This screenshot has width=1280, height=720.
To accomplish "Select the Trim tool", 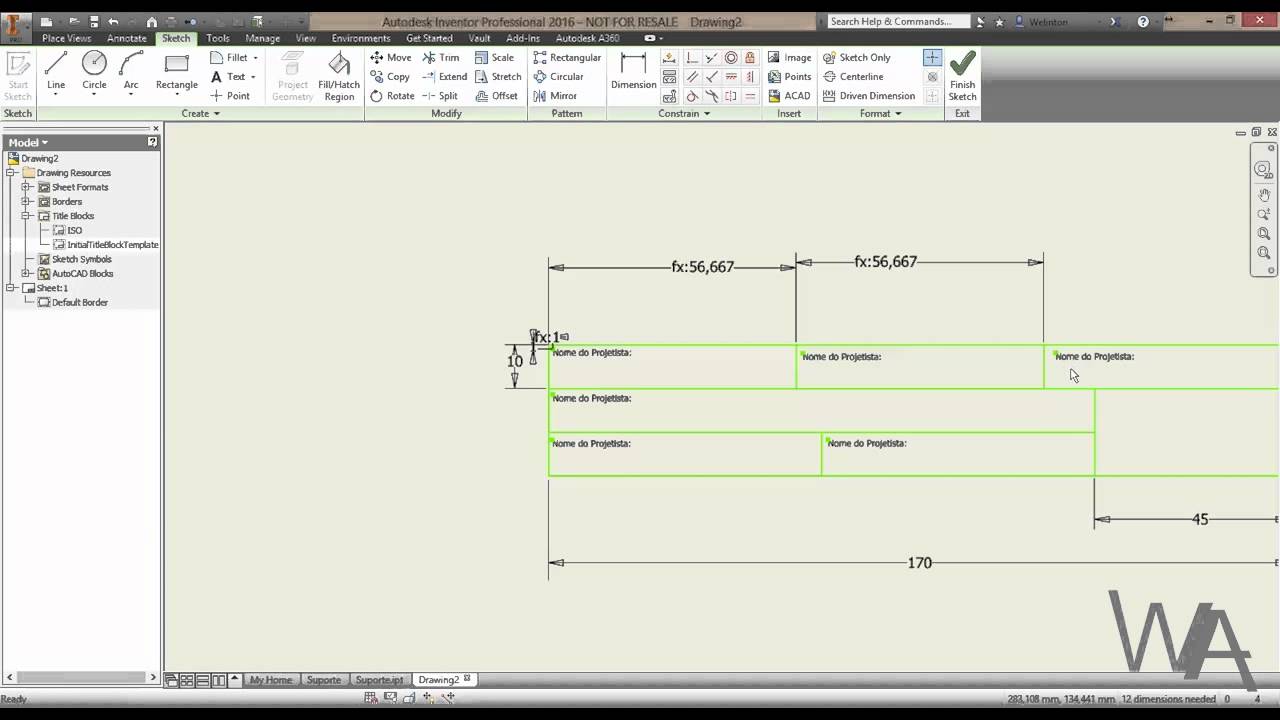I will pyautogui.click(x=440, y=57).
